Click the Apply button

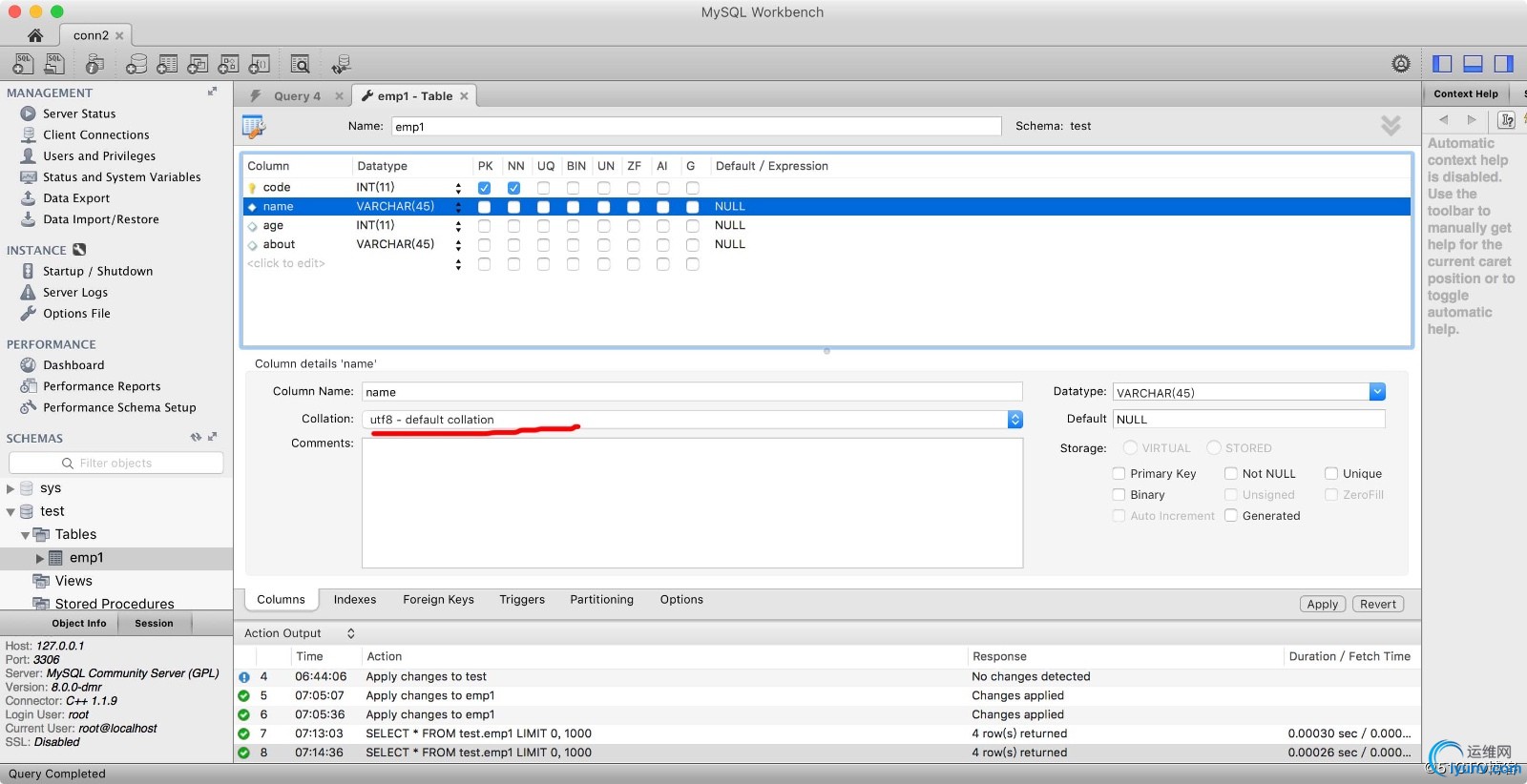click(x=1323, y=604)
